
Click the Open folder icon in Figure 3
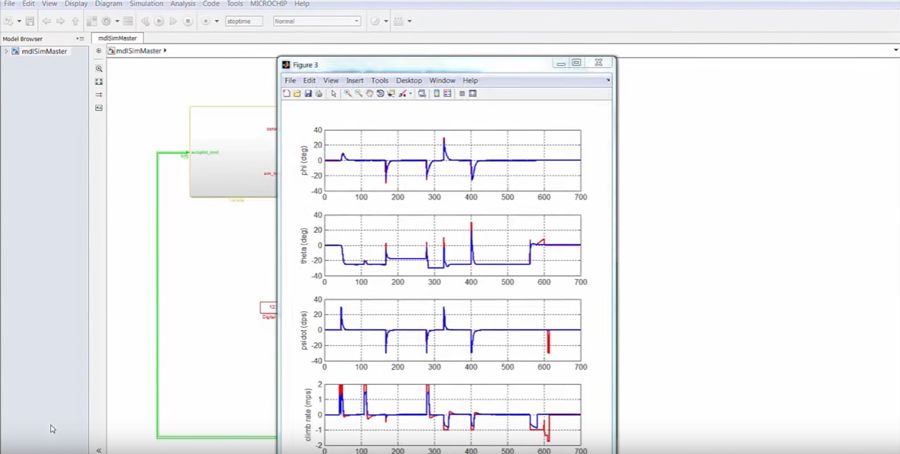tap(297, 93)
